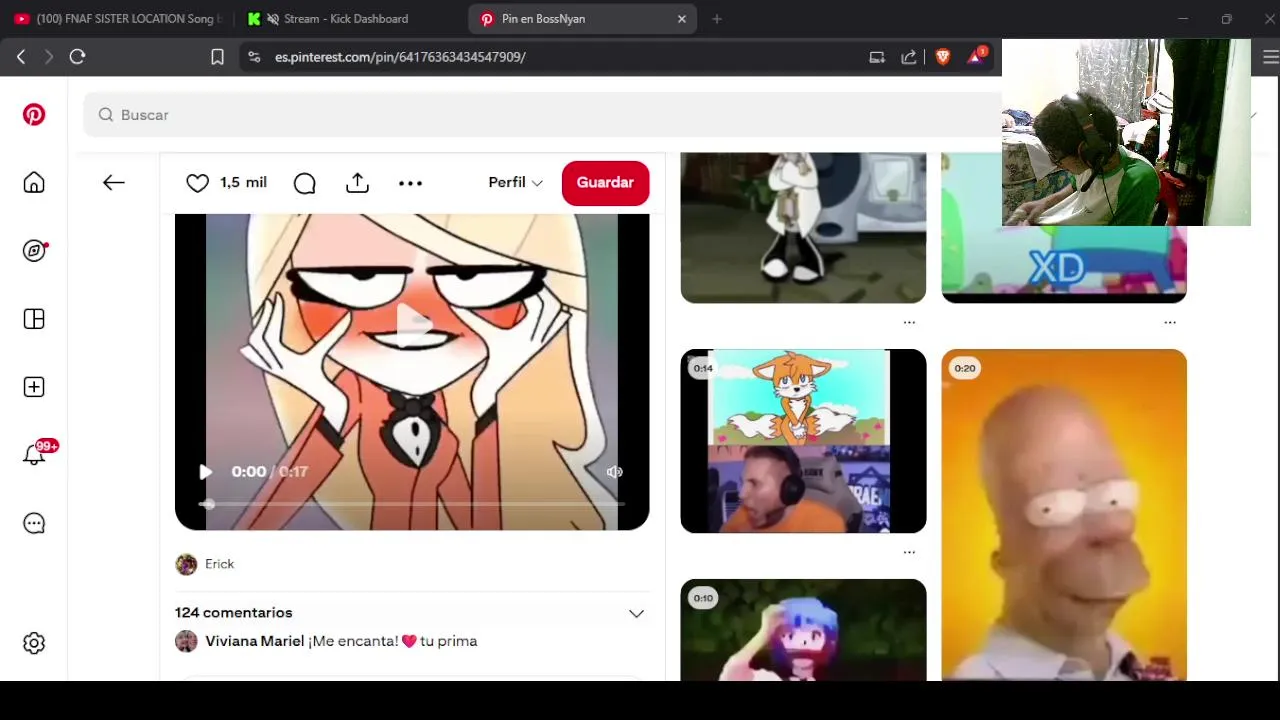The height and width of the screenshot is (720, 1280).
Task: Switch to Stream - Kick Dashboard tab
Action: 346,19
